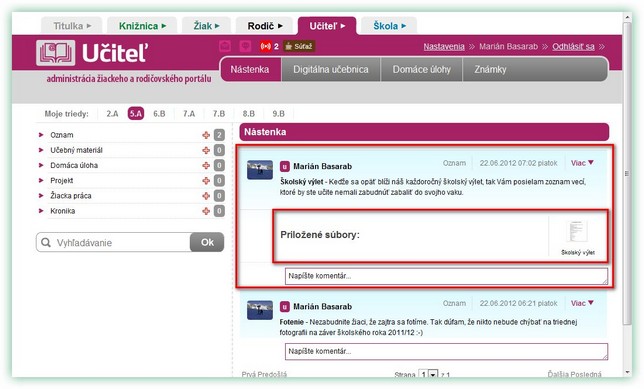Click teacher role icon on Fotenie post

coord(285,306)
